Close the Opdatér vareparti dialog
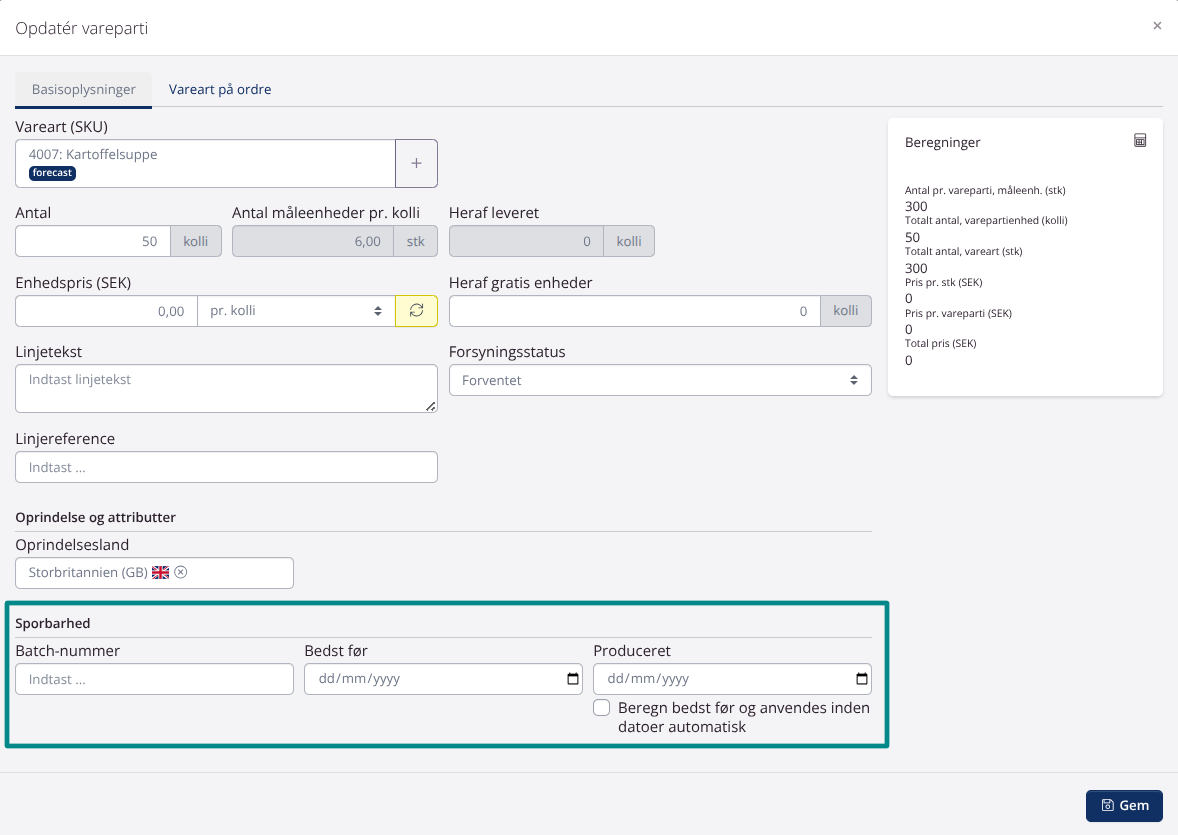 (x=1157, y=26)
